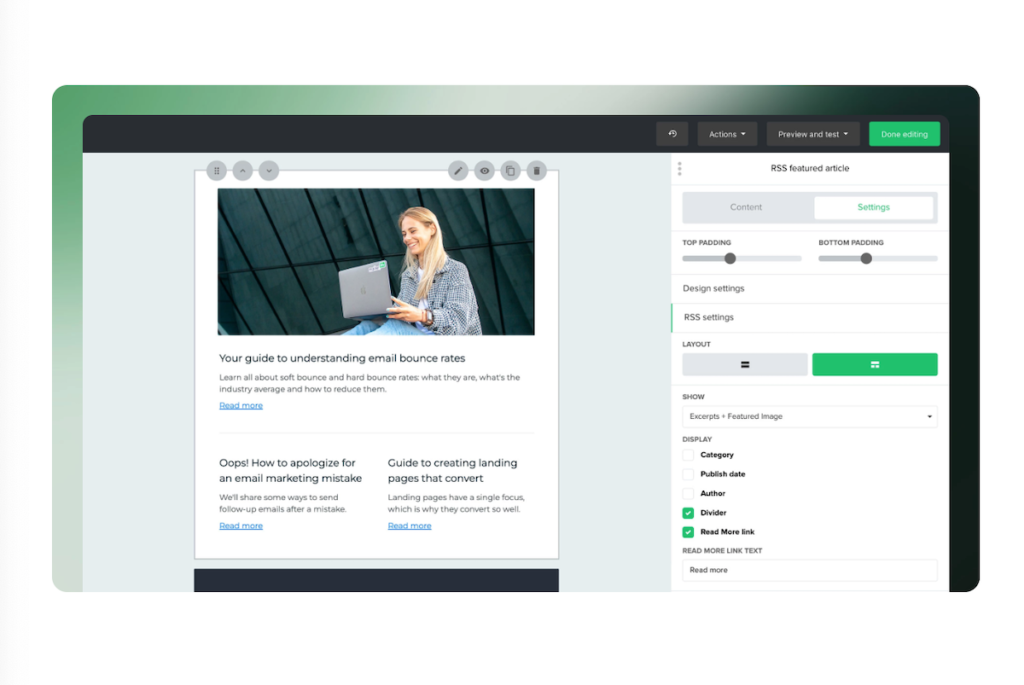Click 'Oops! How to apologize' article title
1024x685 pixels.
pyautogui.click(x=291, y=470)
